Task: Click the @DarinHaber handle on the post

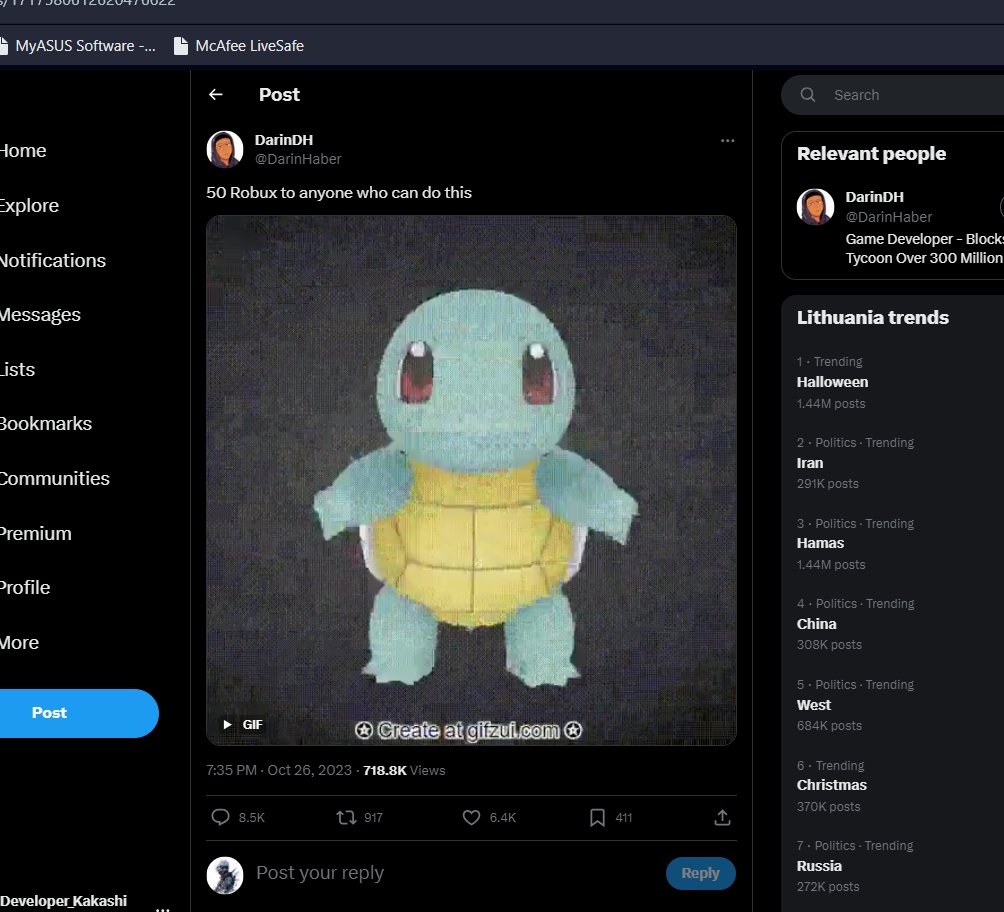Action: [x=298, y=159]
